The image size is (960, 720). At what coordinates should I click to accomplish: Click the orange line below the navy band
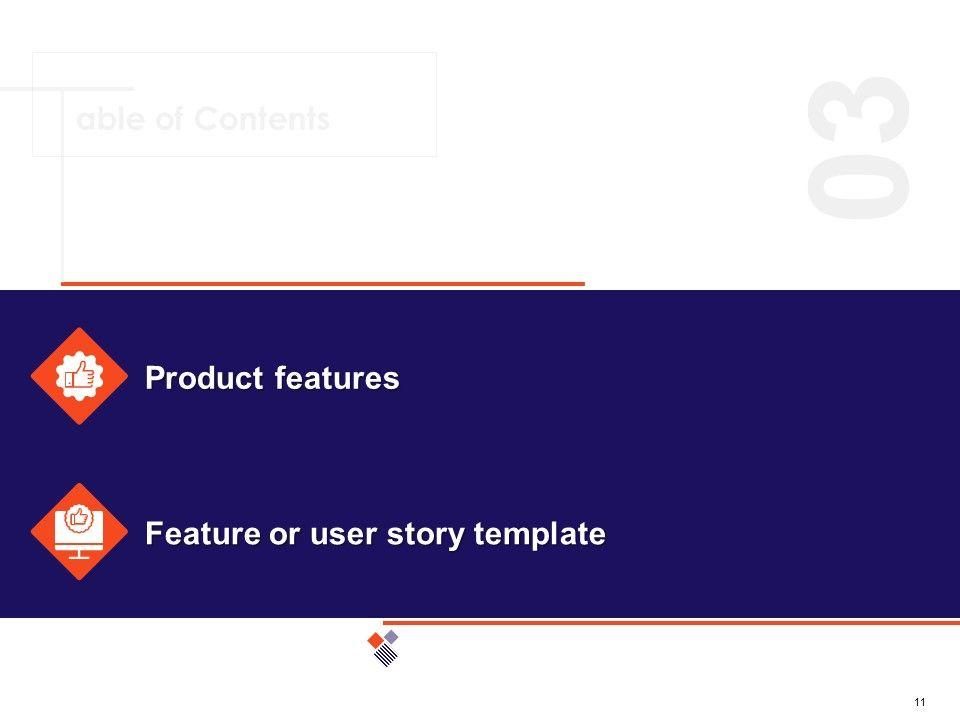click(x=670, y=622)
